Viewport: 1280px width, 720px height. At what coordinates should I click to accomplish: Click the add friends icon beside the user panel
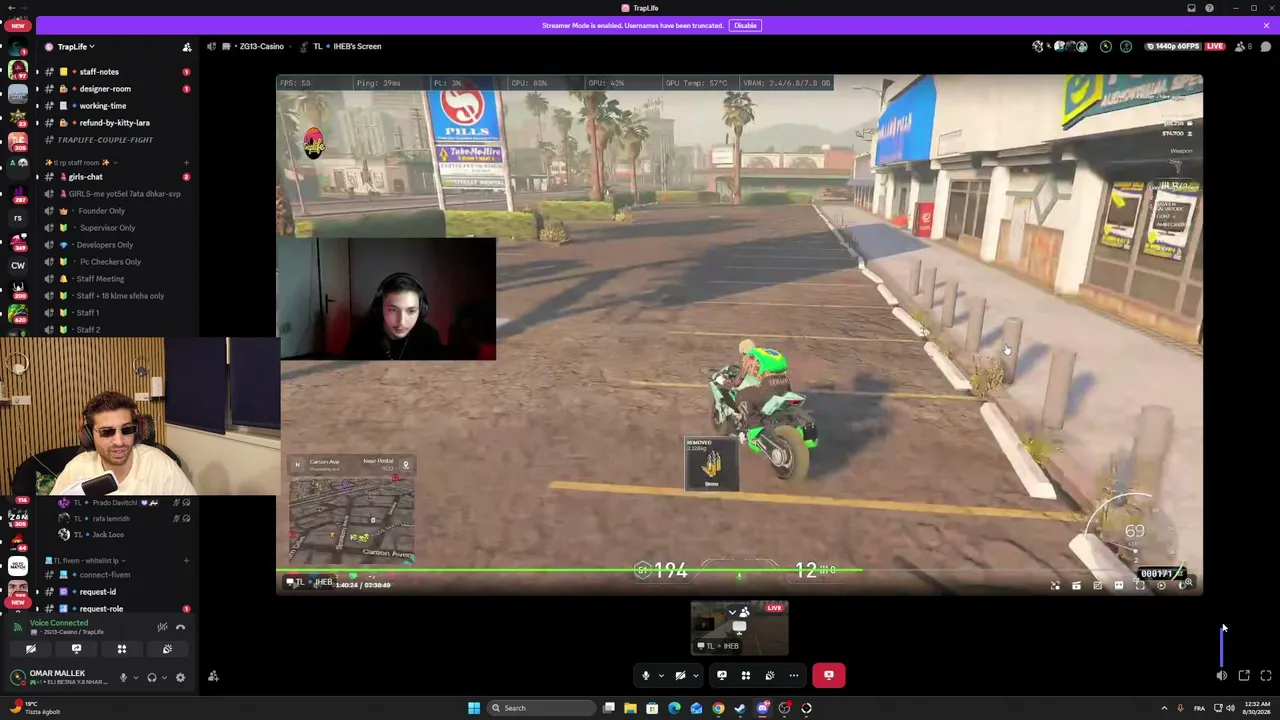click(x=213, y=677)
